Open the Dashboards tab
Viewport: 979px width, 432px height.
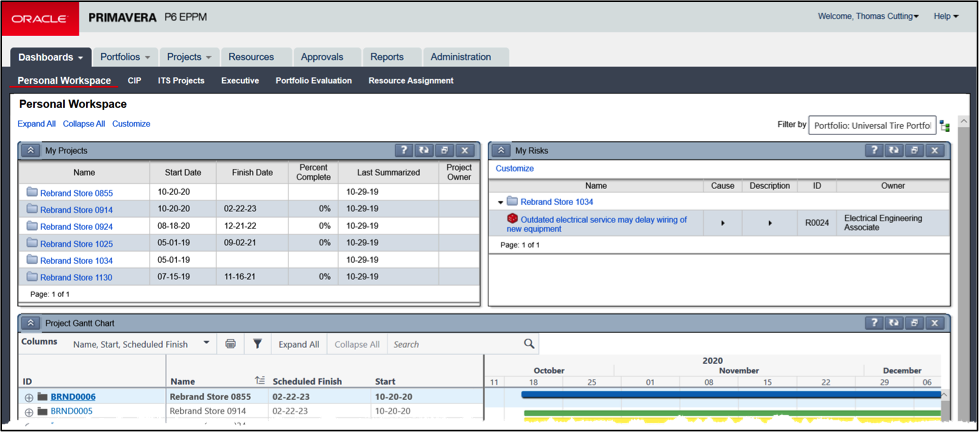(x=51, y=57)
